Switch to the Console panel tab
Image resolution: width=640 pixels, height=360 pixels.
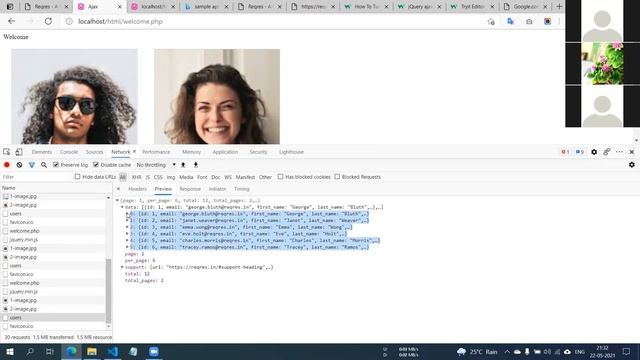click(69, 152)
